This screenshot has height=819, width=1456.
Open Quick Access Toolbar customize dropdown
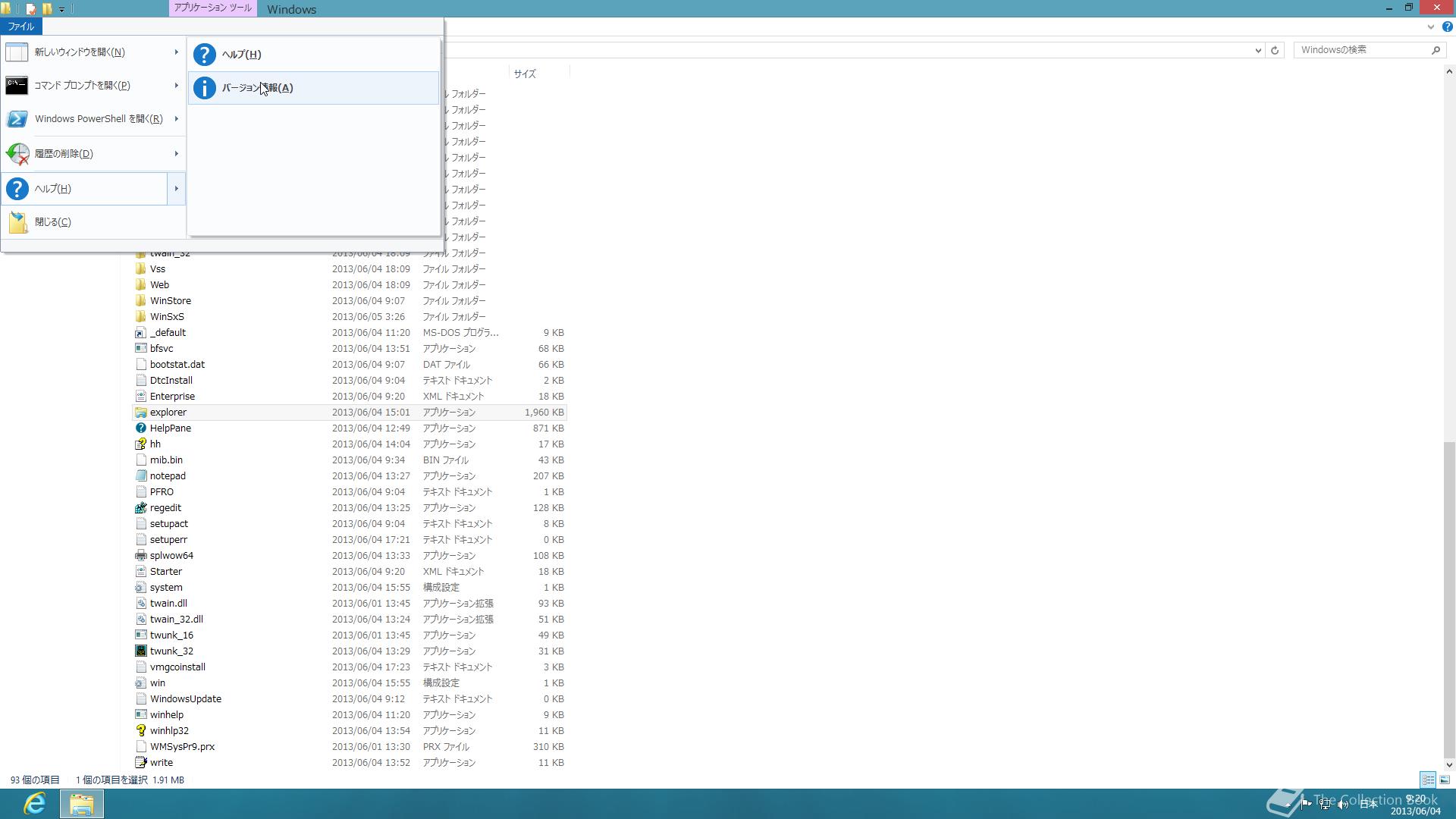tap(61, 9)
